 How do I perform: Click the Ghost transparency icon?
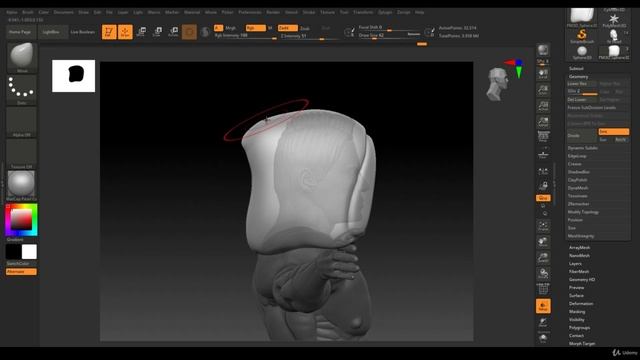click(543, 323)
